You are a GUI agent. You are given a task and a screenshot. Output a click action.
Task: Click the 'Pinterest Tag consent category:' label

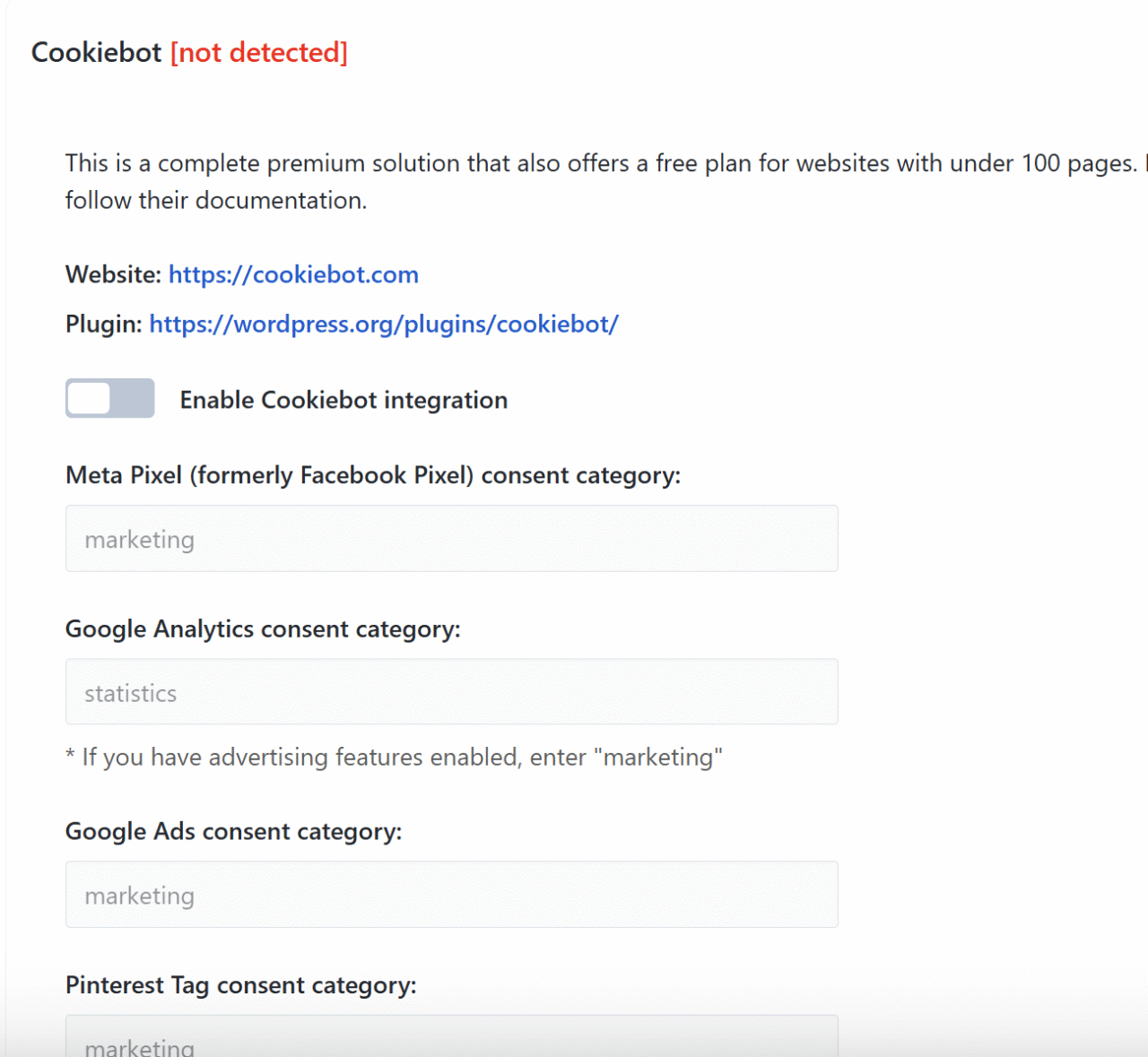coord(241,985)
